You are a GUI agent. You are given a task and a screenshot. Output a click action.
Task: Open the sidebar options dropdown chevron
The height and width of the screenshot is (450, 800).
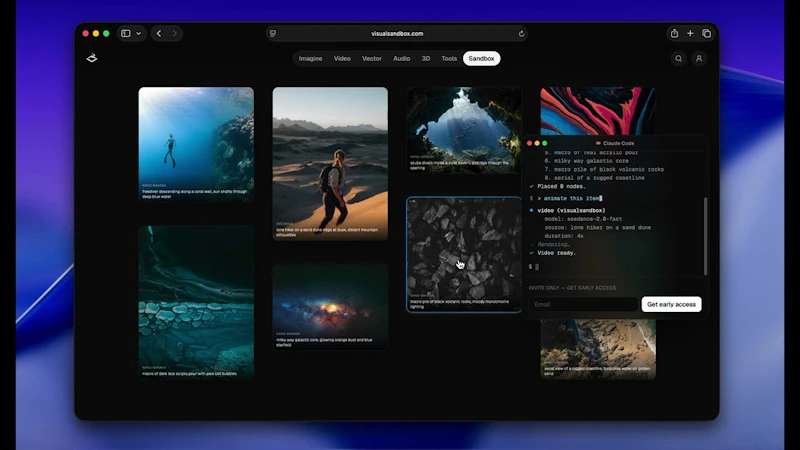(138, 34)
